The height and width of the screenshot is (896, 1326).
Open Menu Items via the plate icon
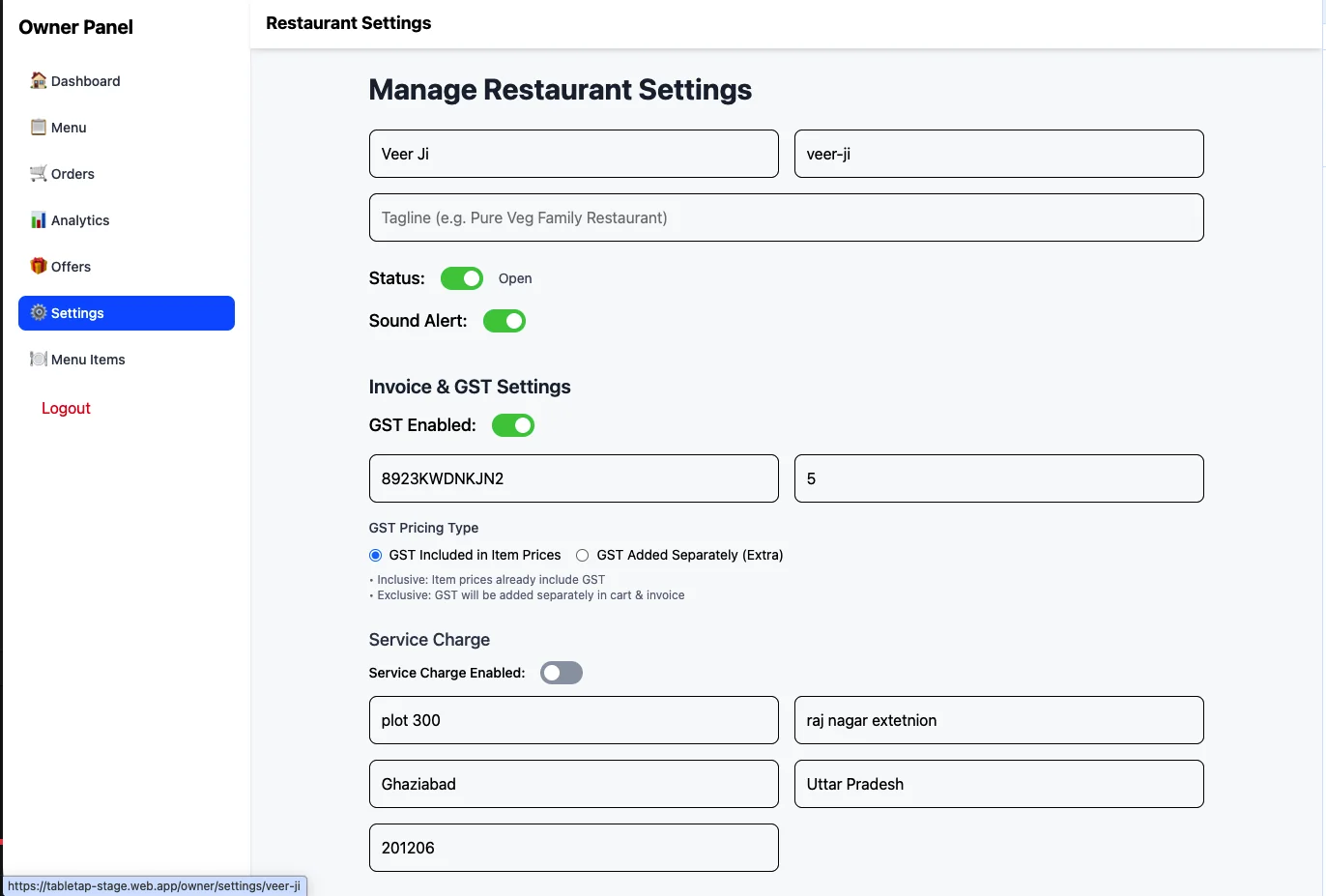[38, 359]
